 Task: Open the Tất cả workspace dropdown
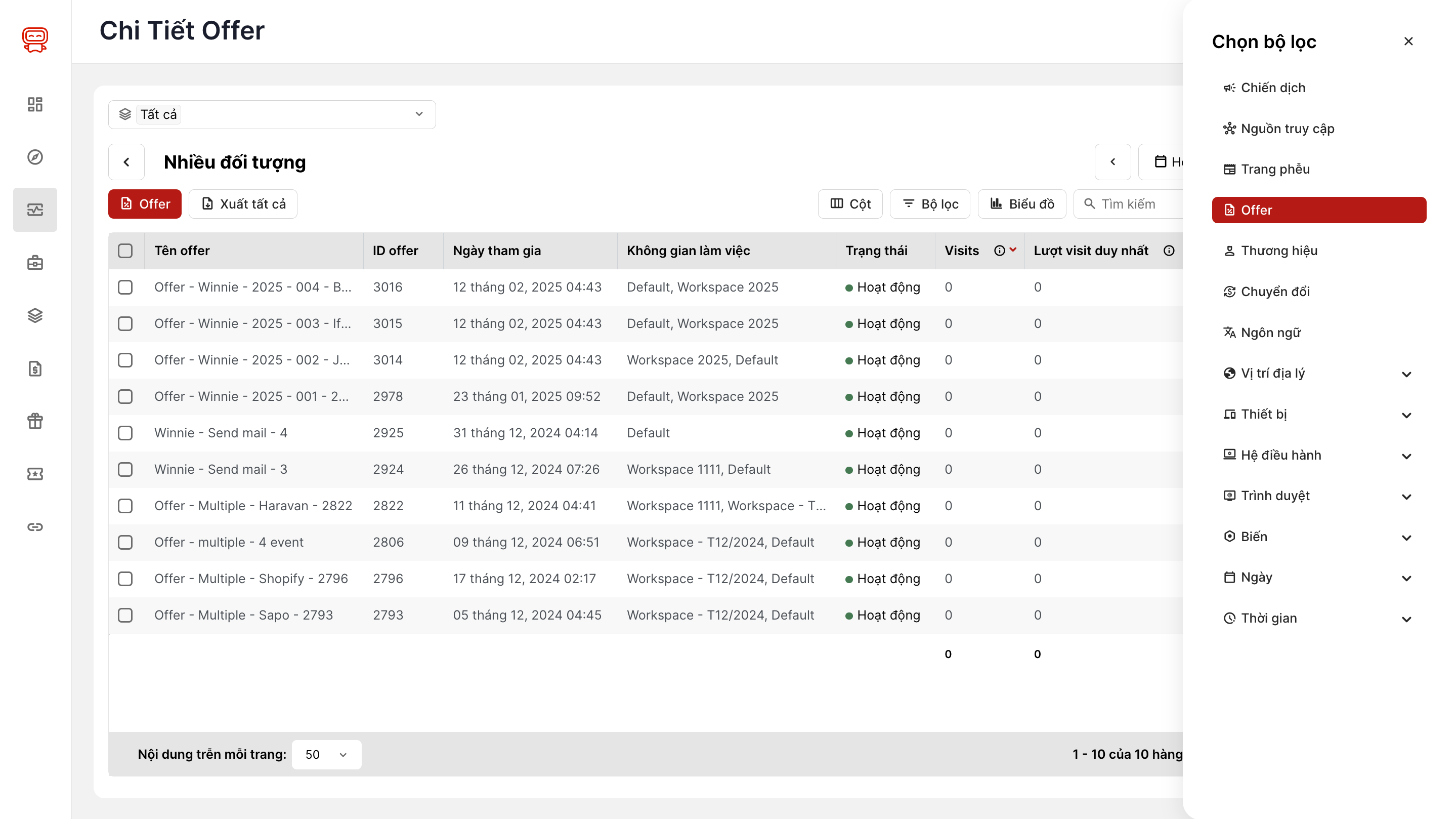tap(271, 114)
